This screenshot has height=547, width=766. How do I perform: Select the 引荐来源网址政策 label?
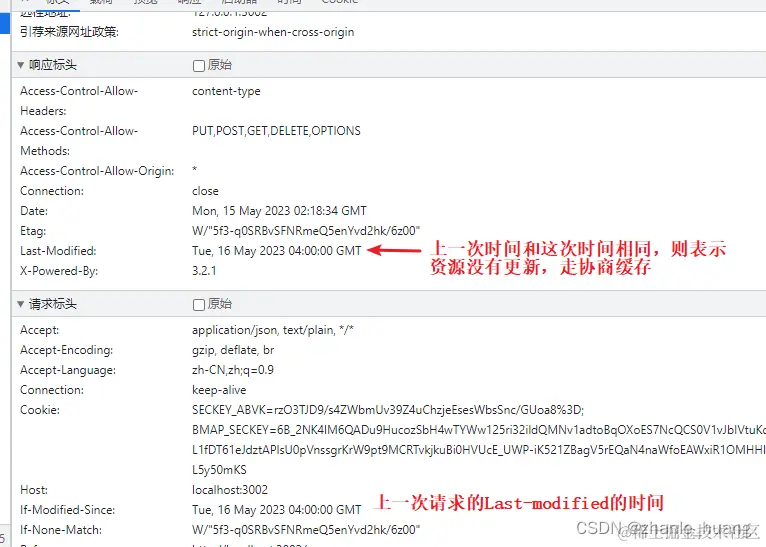pos(69,32)
